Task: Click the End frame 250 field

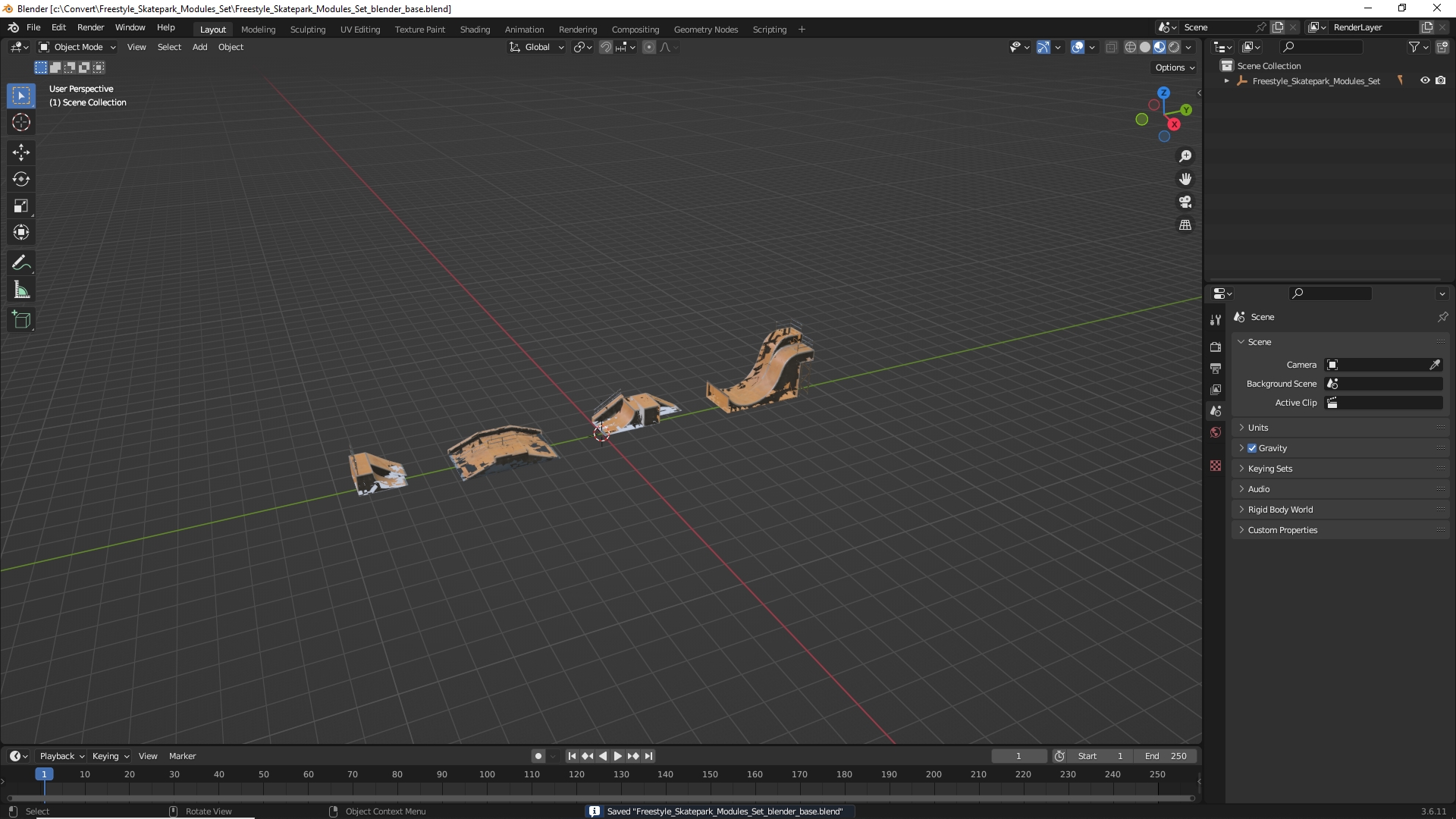Action: (1166, 756)
